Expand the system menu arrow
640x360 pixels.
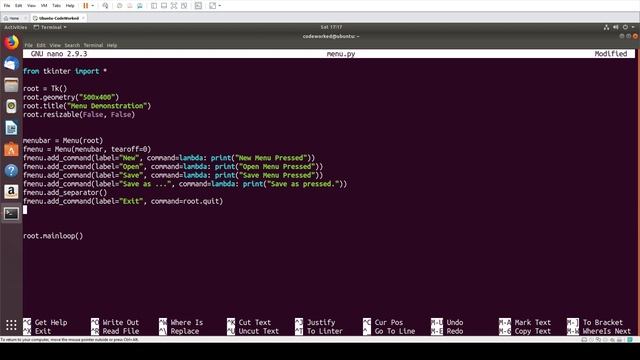[633, 27]
